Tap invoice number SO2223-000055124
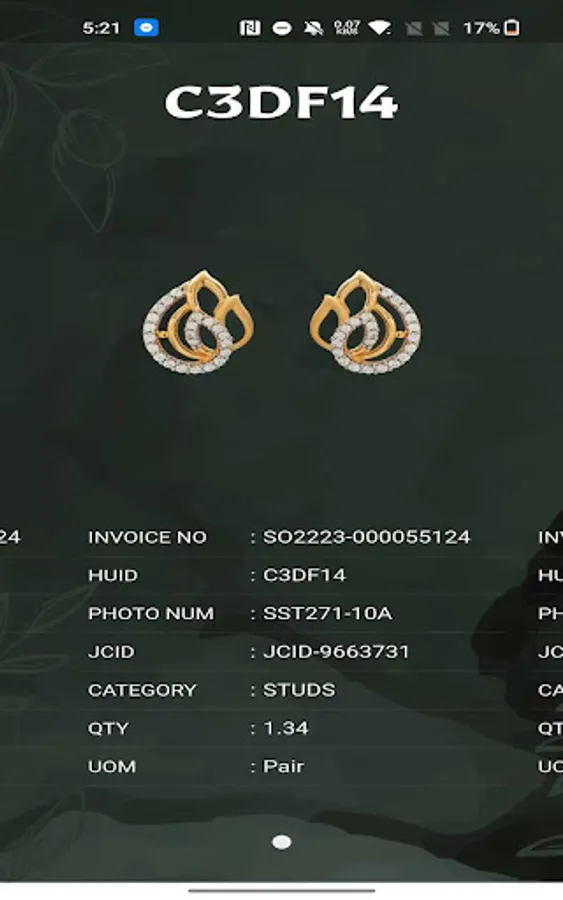This screenshot has width=563, height=900. click(367, 537)
